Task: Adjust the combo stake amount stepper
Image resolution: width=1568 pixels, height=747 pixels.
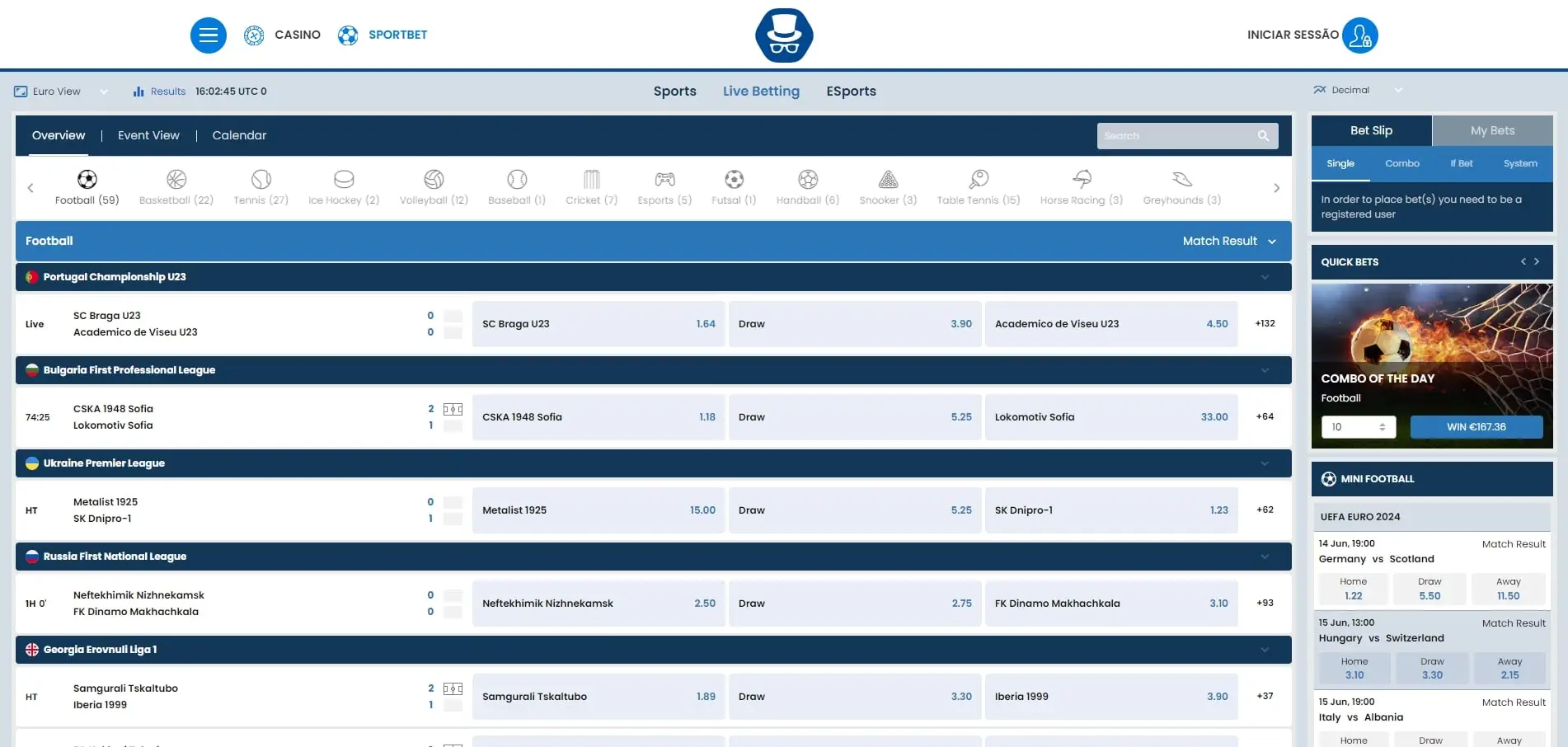Action: coord(1383,427)
